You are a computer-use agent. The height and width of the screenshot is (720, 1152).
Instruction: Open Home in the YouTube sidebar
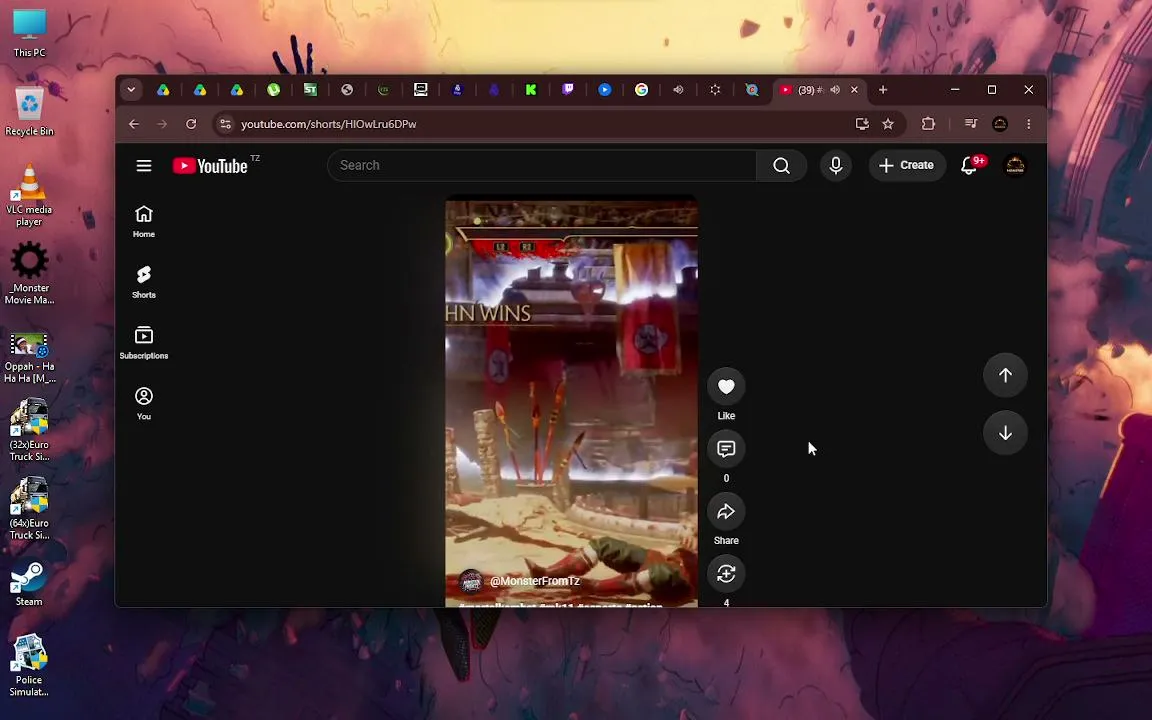(x=144, y=221)
